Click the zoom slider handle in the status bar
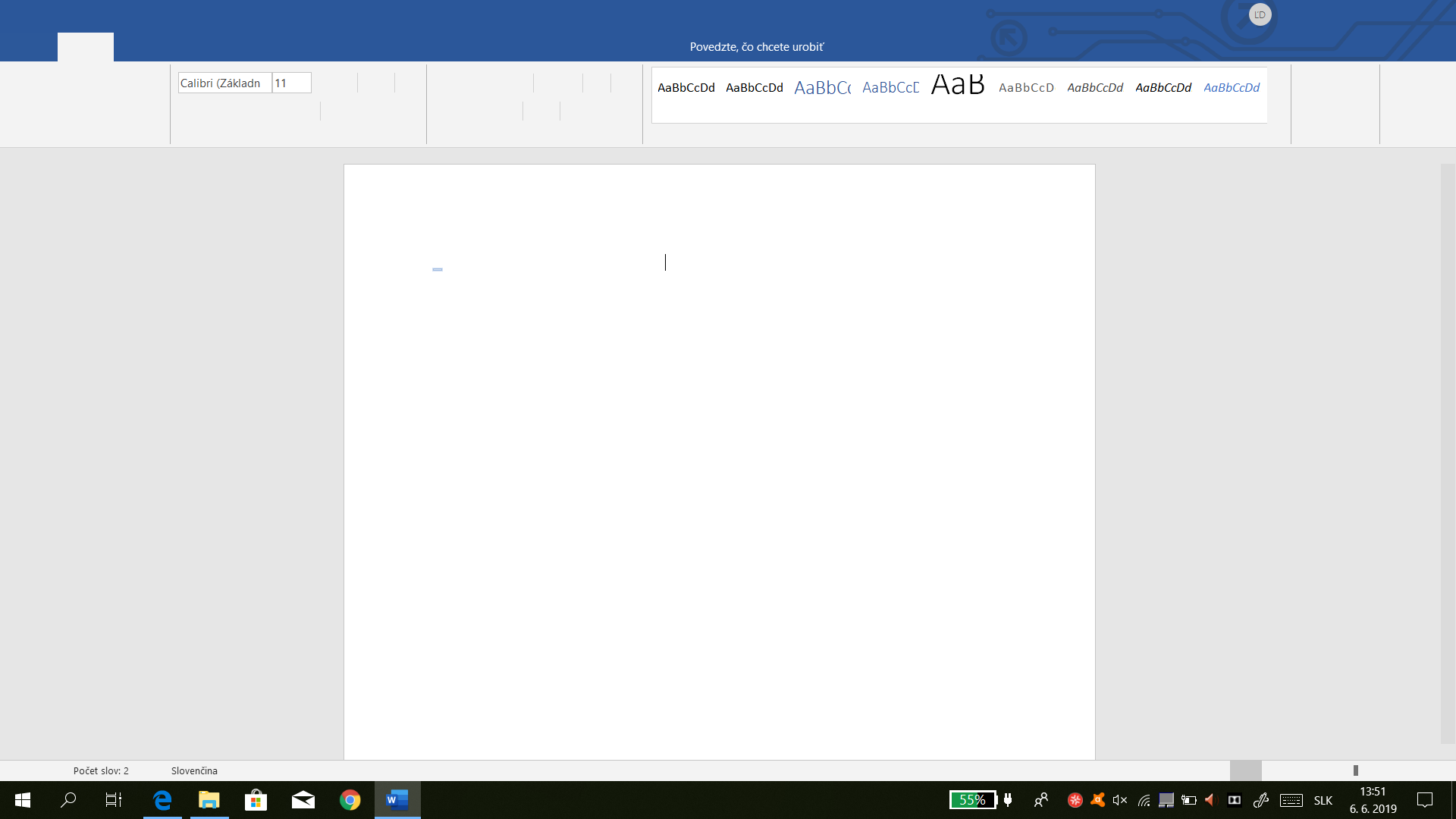Image resolution: width=1456 pixels, height=819 pixels. tap(1355, 770)
